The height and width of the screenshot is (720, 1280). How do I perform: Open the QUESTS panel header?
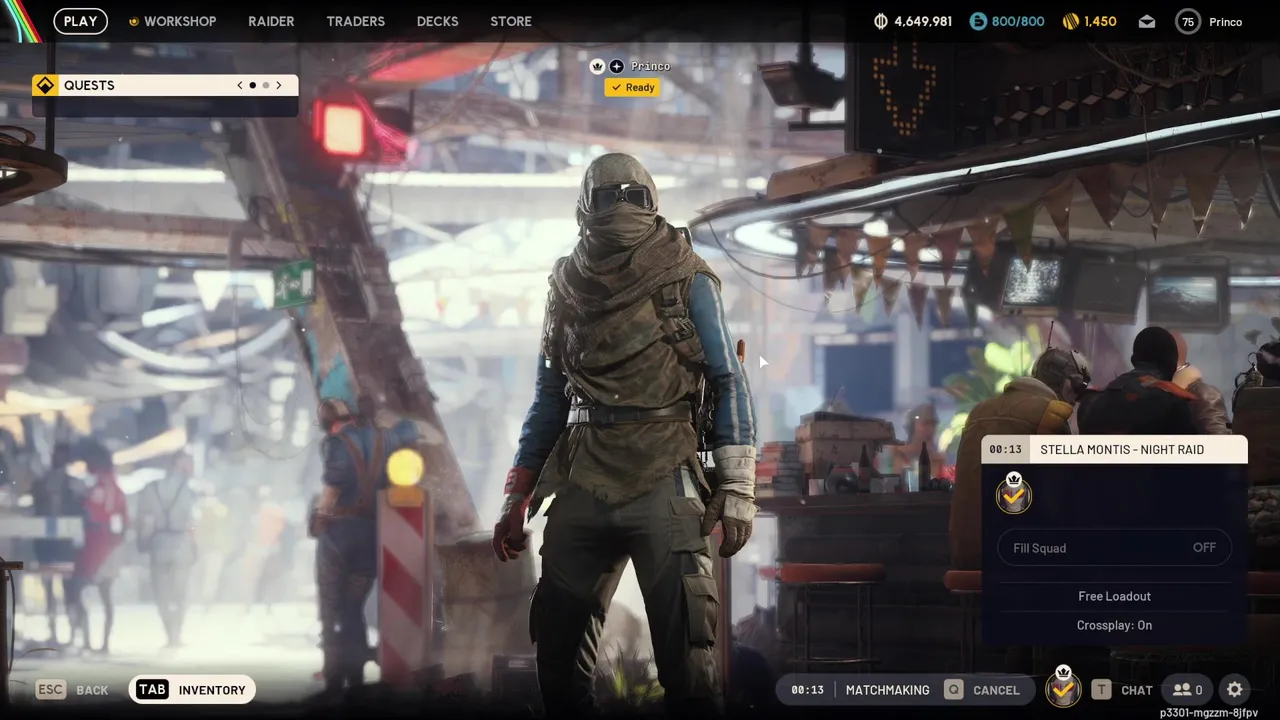tap(165, 85)
